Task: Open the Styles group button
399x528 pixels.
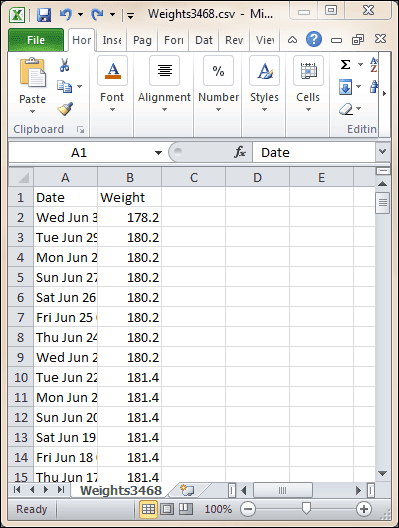Action: pyautogui.click(x=264, y=84)
